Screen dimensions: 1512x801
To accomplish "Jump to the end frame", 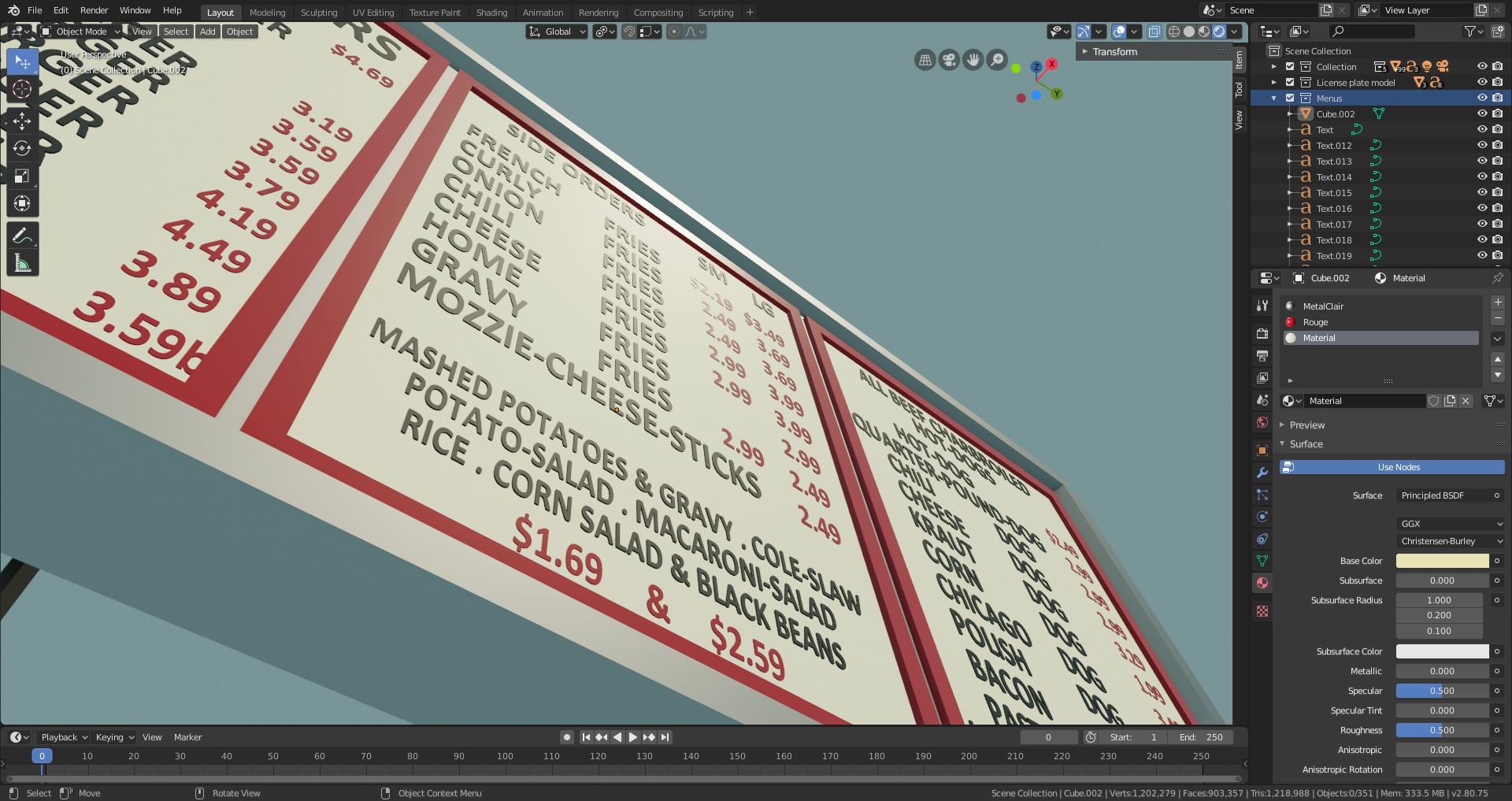I will pos(665,737).
